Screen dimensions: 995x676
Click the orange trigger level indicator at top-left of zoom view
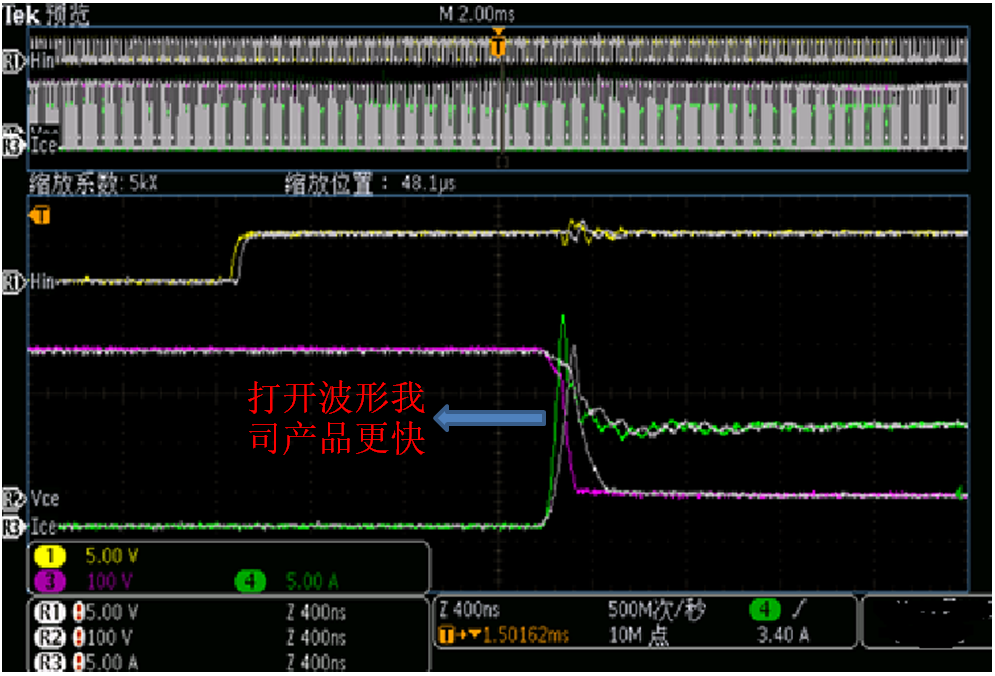(x=40, y=215)
